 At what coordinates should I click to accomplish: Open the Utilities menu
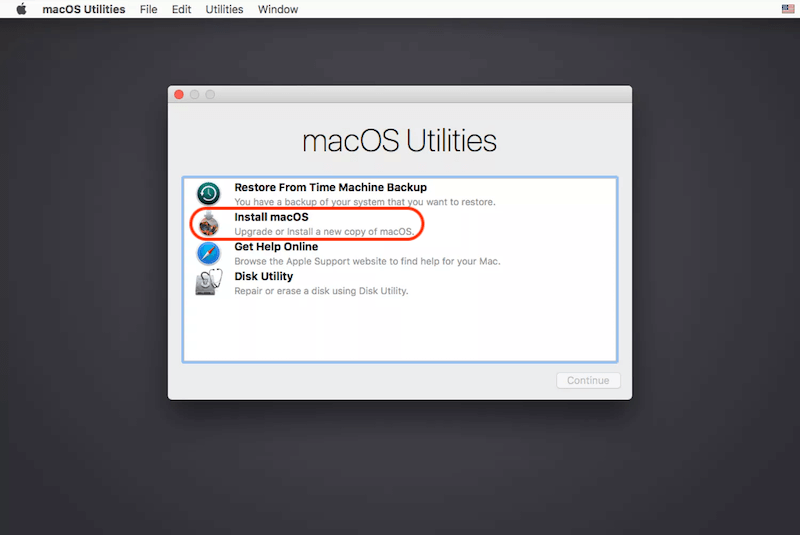224,9
